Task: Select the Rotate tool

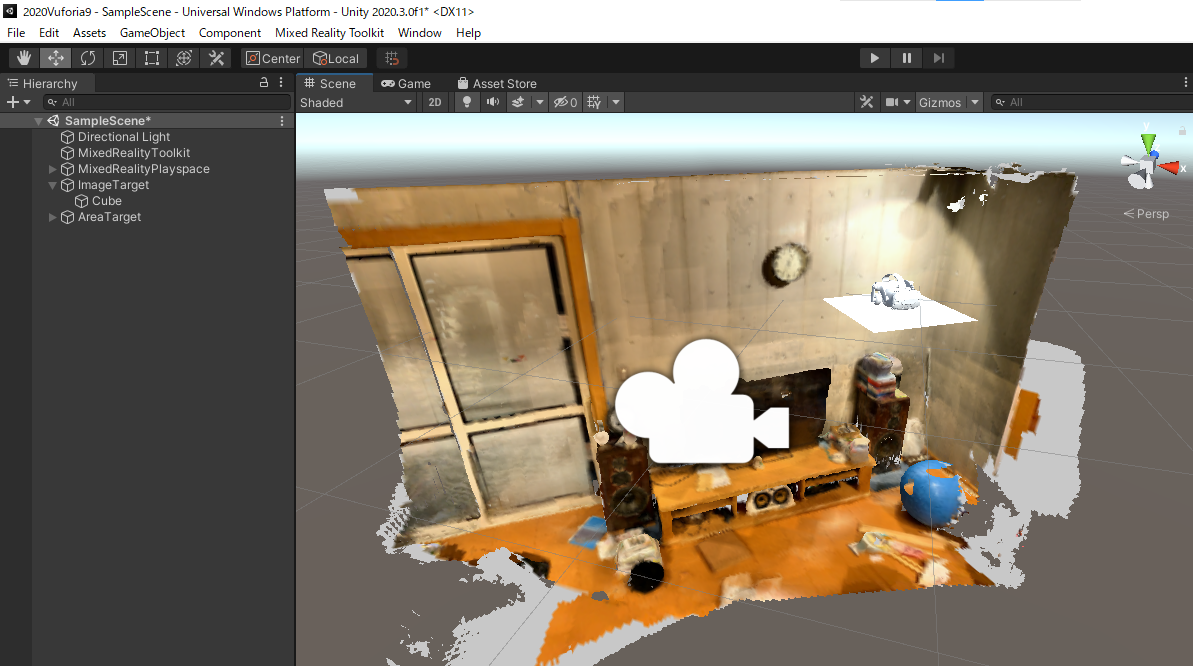Action: (x=88, y=58)
